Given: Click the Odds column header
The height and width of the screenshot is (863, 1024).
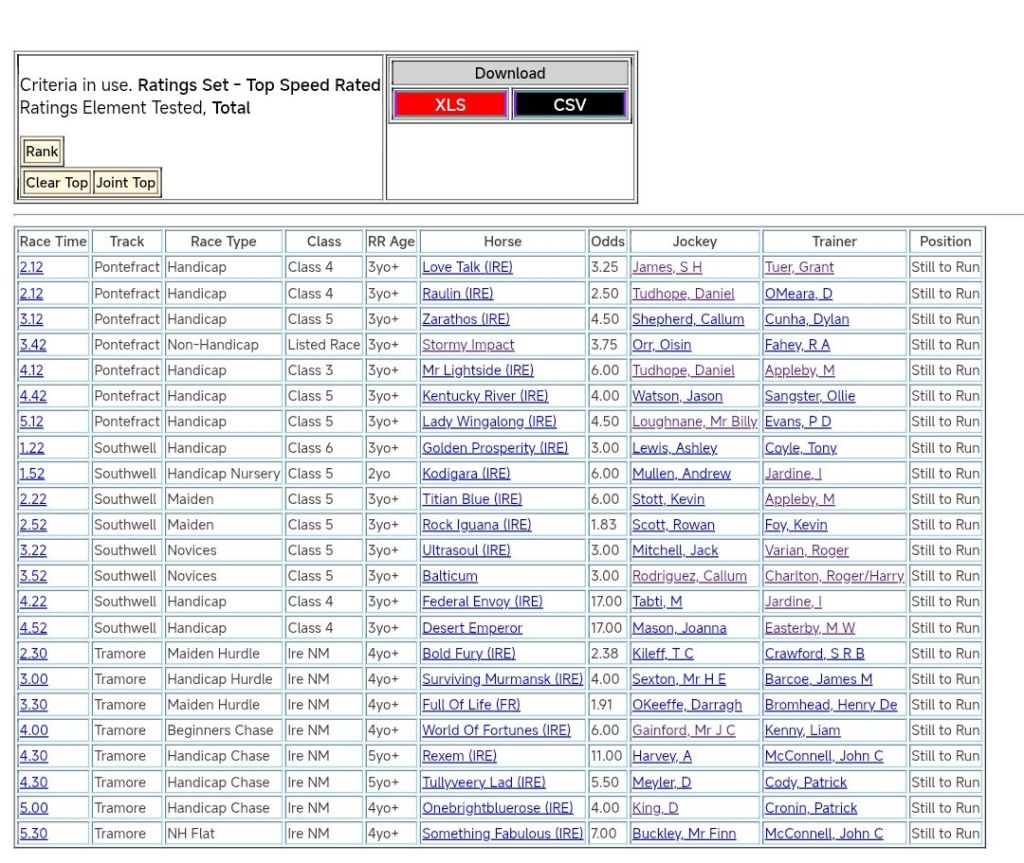Looking at the screenshot, I should tap(607, 242).
